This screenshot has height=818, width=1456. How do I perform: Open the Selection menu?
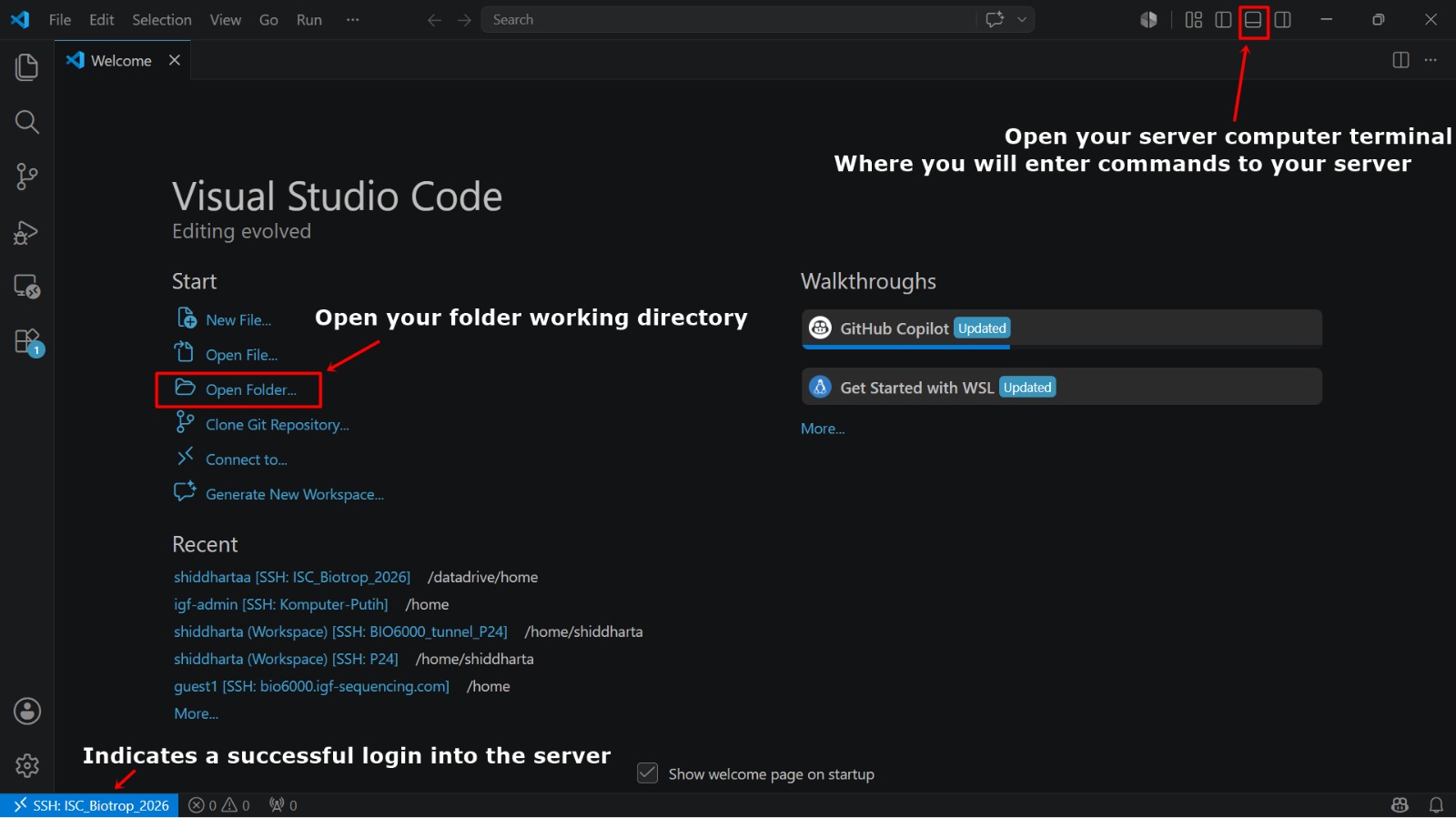(162, 19)
